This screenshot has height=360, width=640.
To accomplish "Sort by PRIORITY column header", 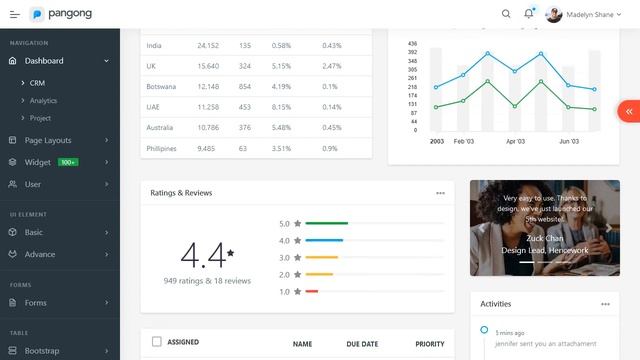I will click(430, 344).
